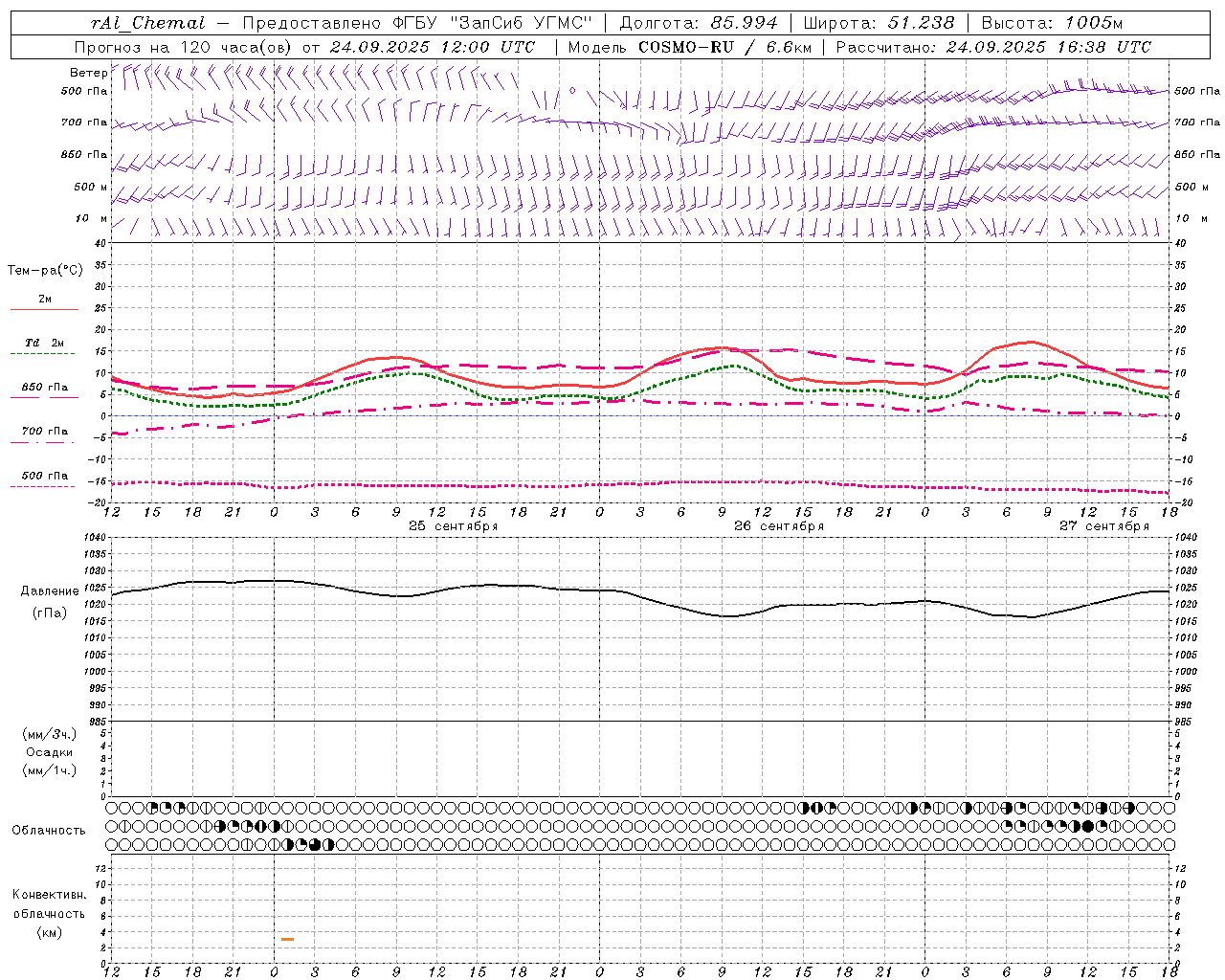Click the date label 26 сентября
This screenshot has width=1225, height=980.
pos(778,526)
